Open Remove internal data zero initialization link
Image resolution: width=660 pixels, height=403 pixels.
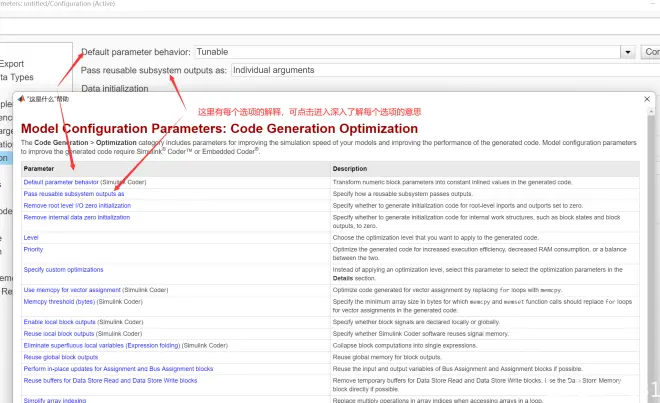click(77, 217)
